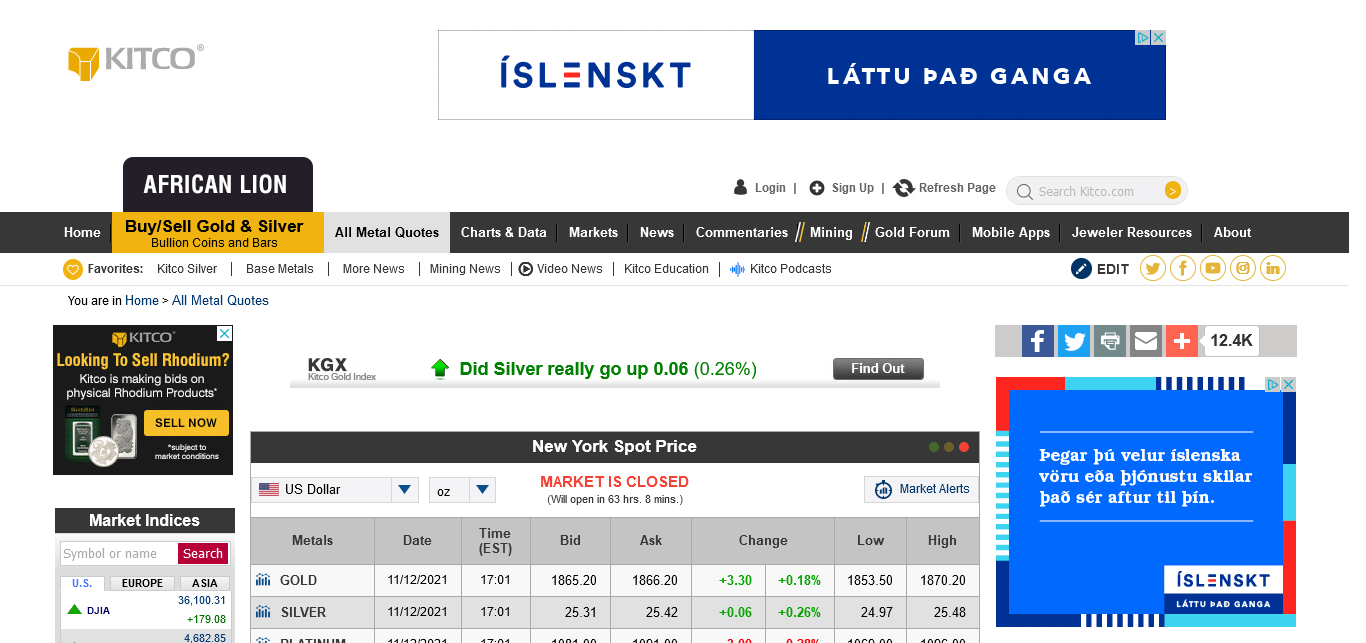Share page on Facebook share button
Screen dimensions: 1366x643
click(1038, 341)
